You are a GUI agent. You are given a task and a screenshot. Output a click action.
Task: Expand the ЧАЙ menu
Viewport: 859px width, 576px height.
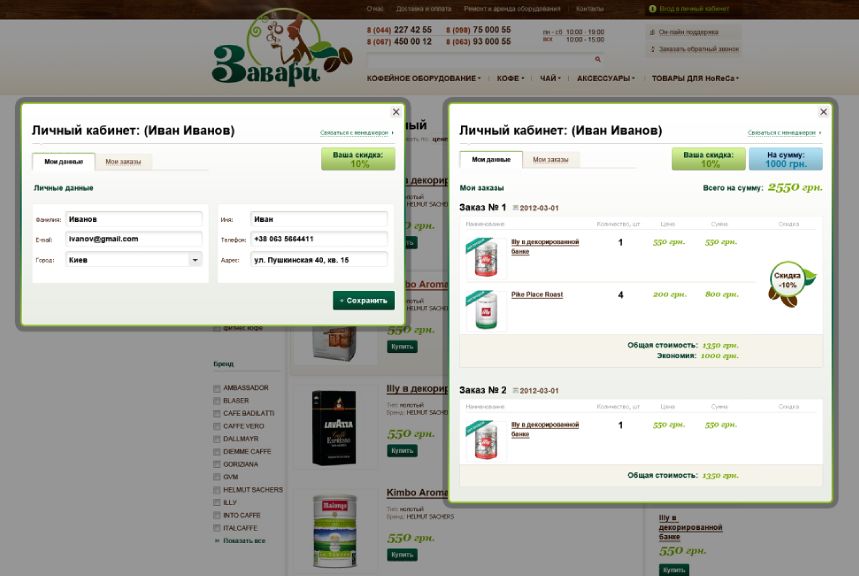click(550, 78)
